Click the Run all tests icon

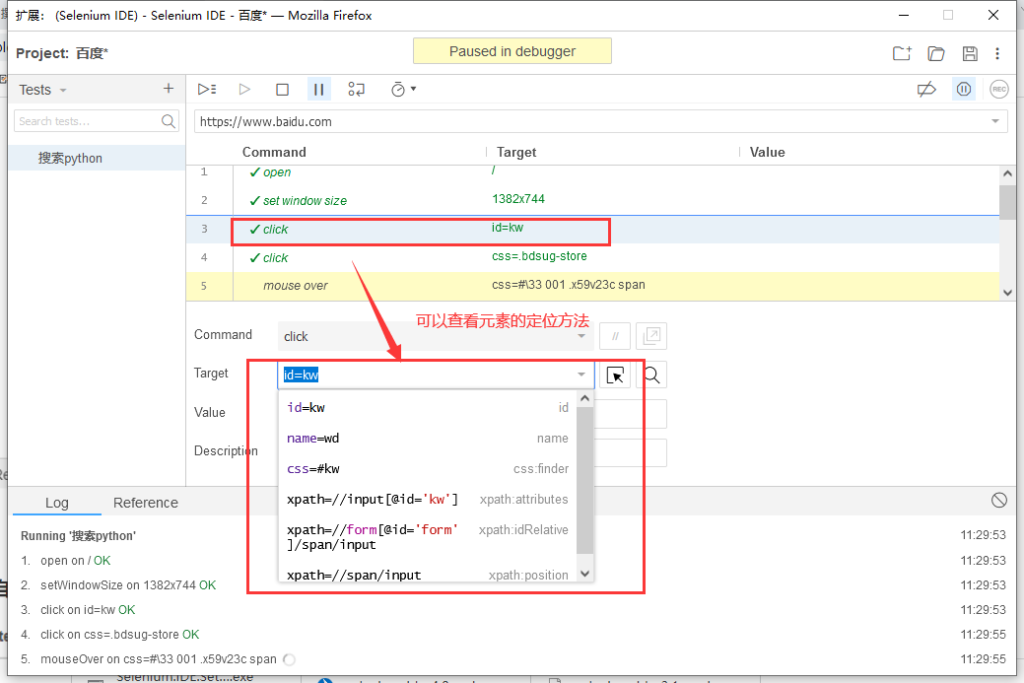[x=207, y=89]
